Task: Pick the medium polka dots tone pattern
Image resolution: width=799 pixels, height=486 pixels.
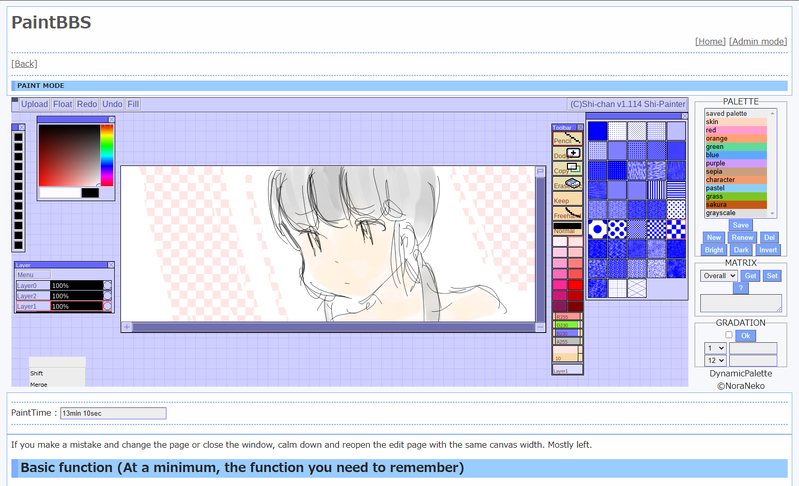Action: click(x=617, y=229)
